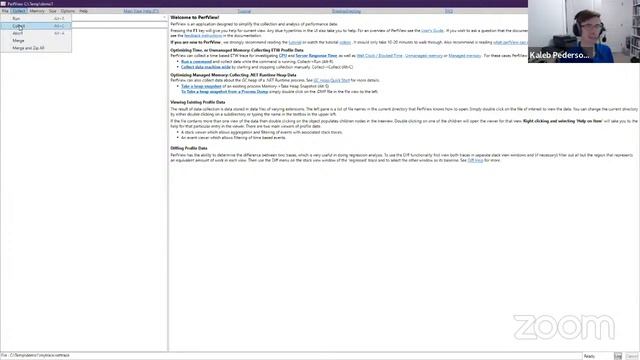The width and height of the screenshot is (640, 360).
Task: Open the File menu
Action: 5,11
